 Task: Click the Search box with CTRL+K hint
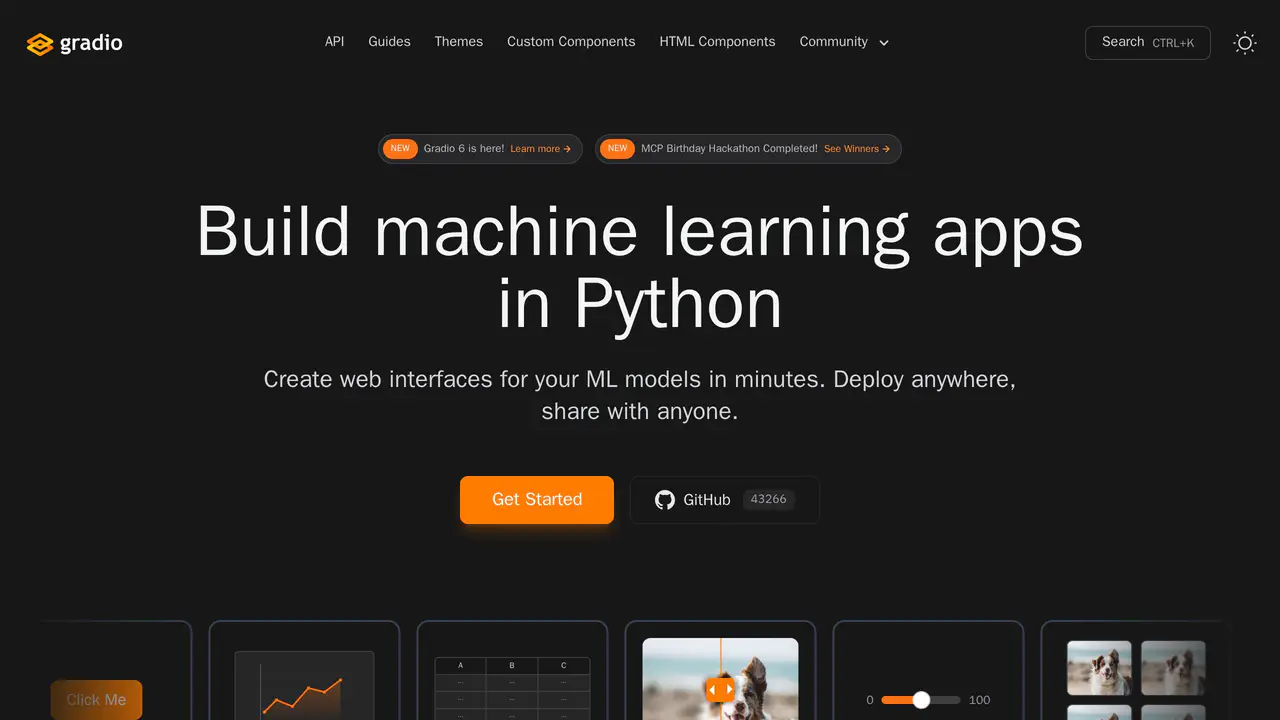point(1148,43)
